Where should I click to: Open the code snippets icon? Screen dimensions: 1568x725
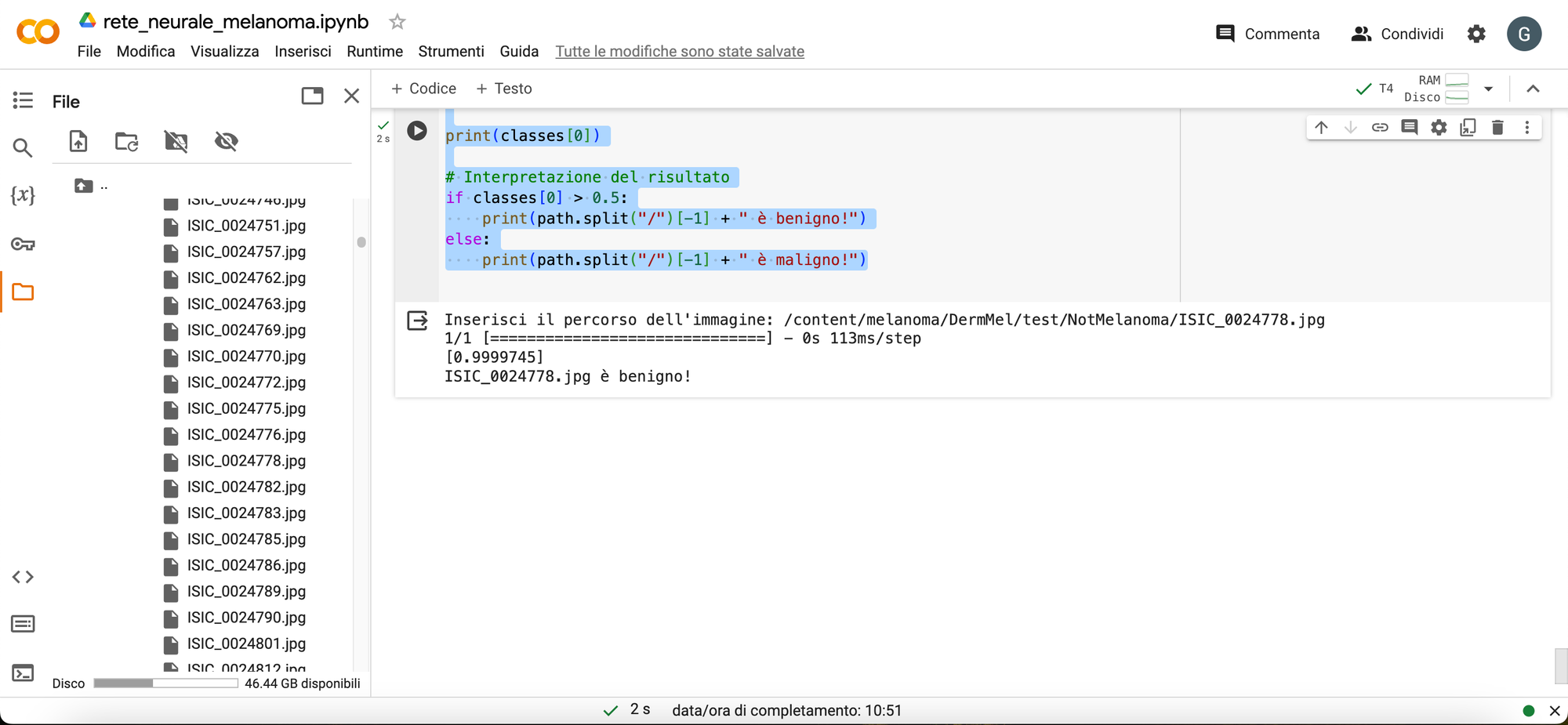point(23,577)
